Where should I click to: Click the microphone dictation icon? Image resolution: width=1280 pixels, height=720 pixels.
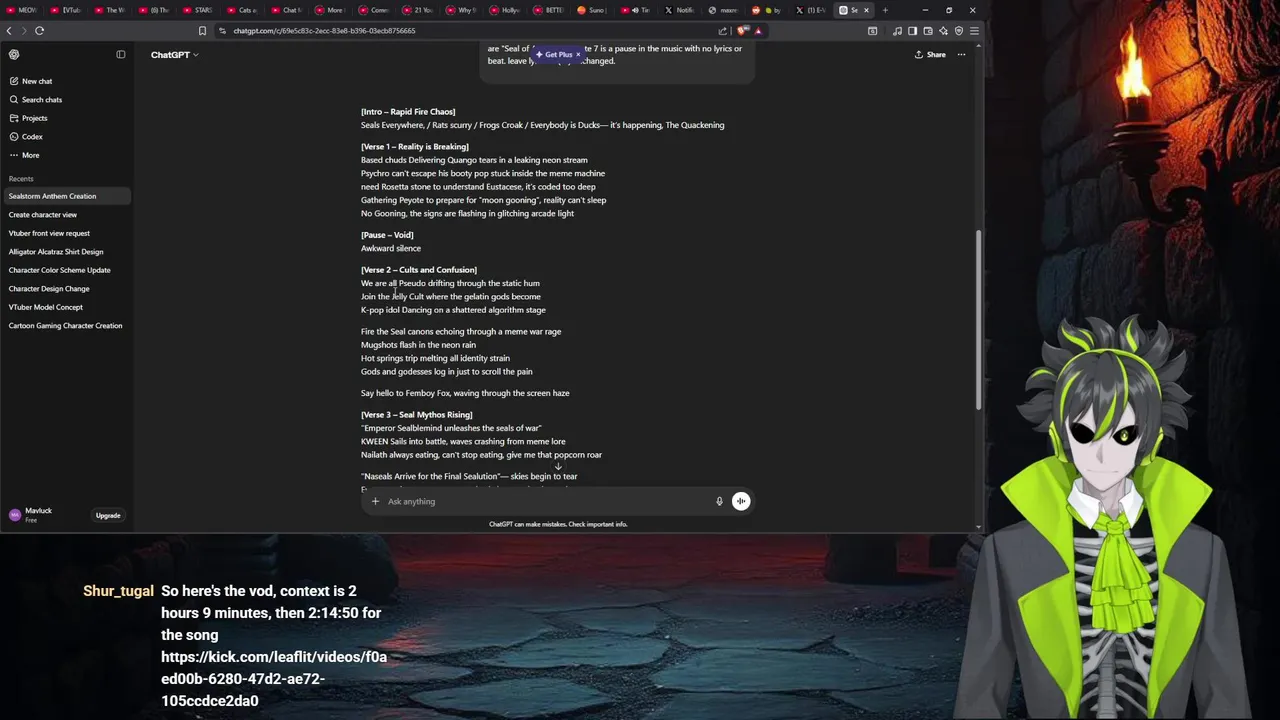pos(719,501)
